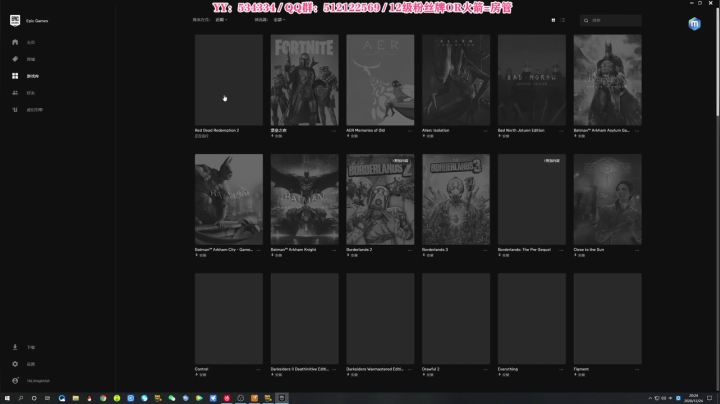720x404 pixels.
Task: Click install under Alien Isolation
Action: 428,136
